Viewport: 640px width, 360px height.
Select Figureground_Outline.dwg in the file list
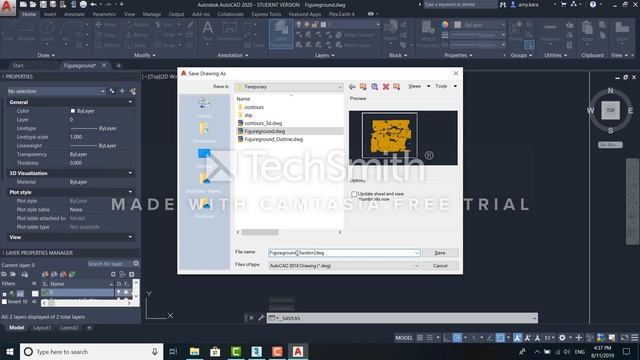point(273,139)
